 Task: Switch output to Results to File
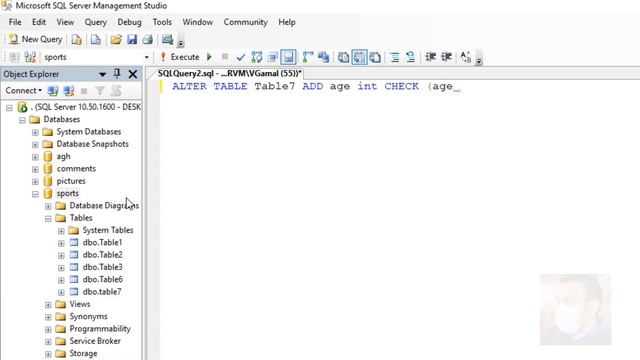(x=375, y=57)
